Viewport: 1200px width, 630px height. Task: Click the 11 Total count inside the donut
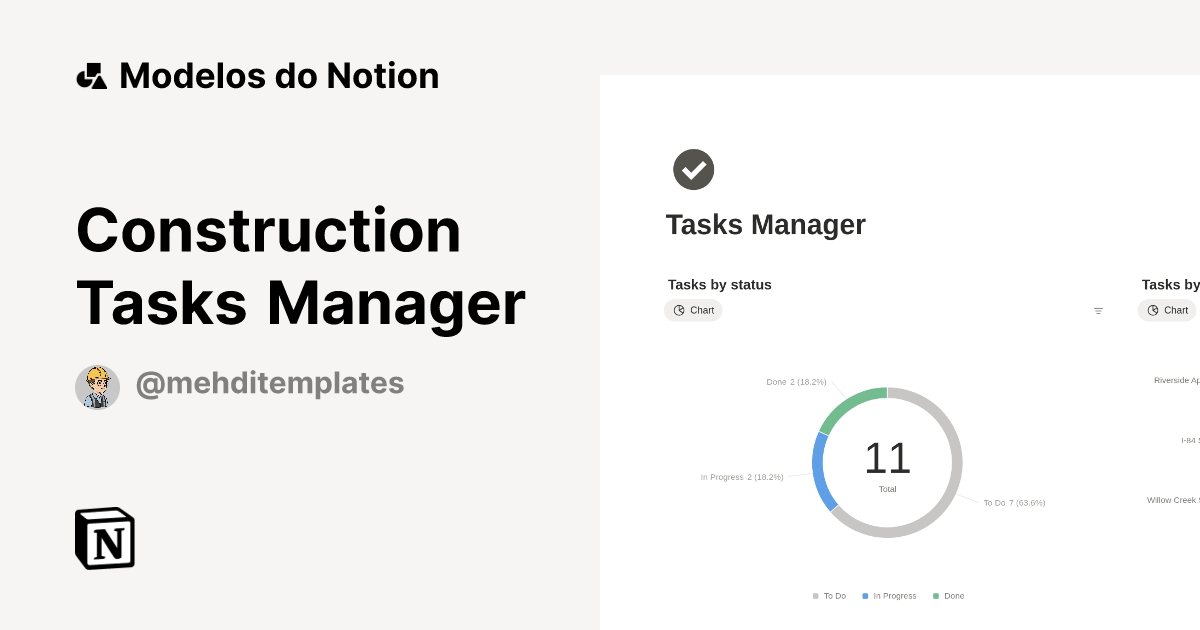coord(886,460)
